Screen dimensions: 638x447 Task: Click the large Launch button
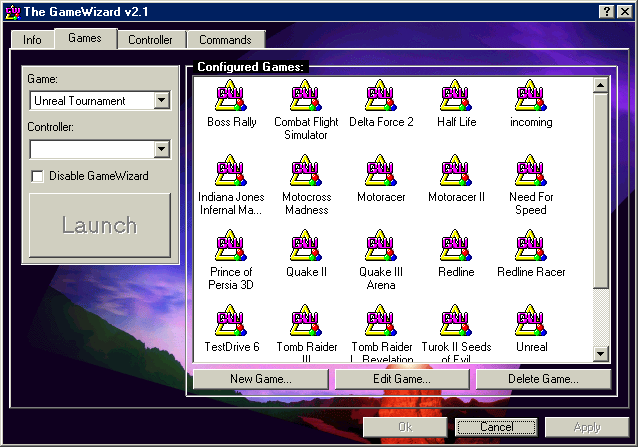[100, 225]
